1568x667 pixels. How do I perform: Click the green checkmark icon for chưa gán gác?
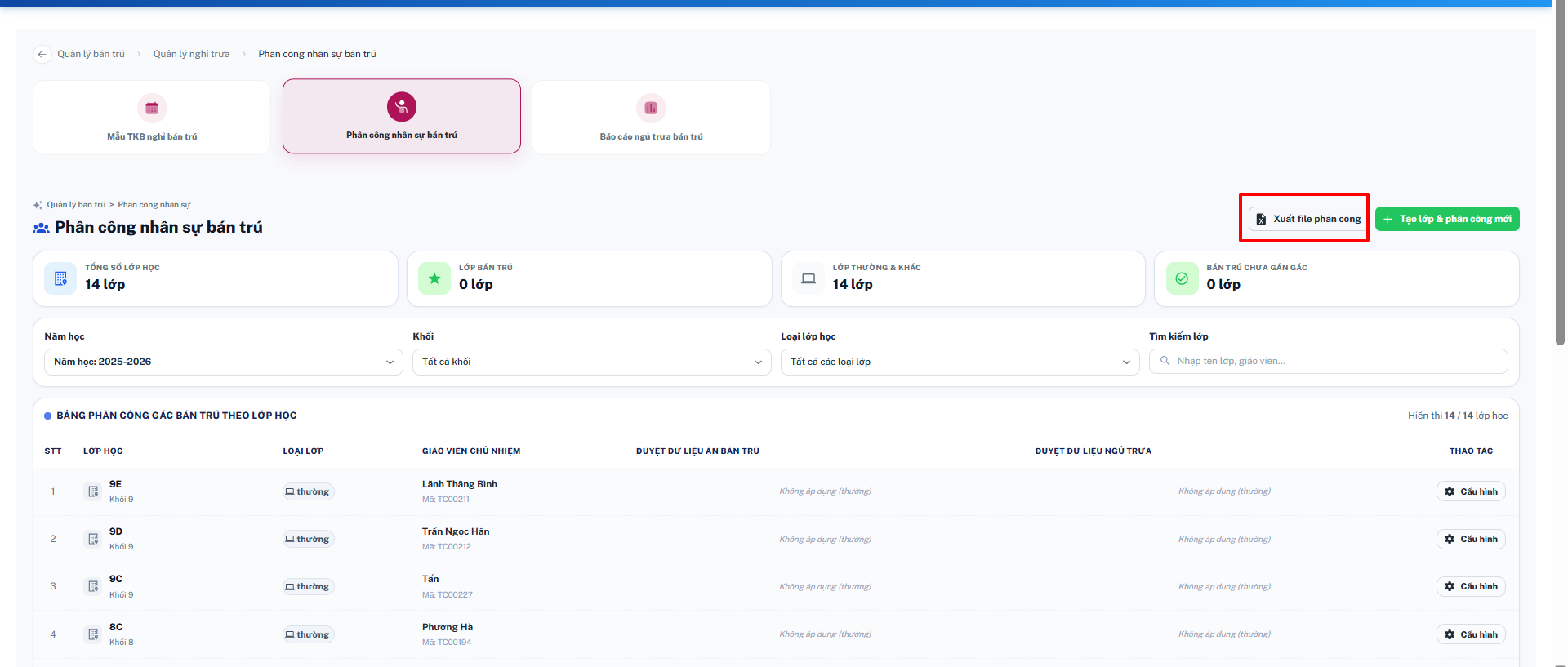click(x=1182, y=278)
